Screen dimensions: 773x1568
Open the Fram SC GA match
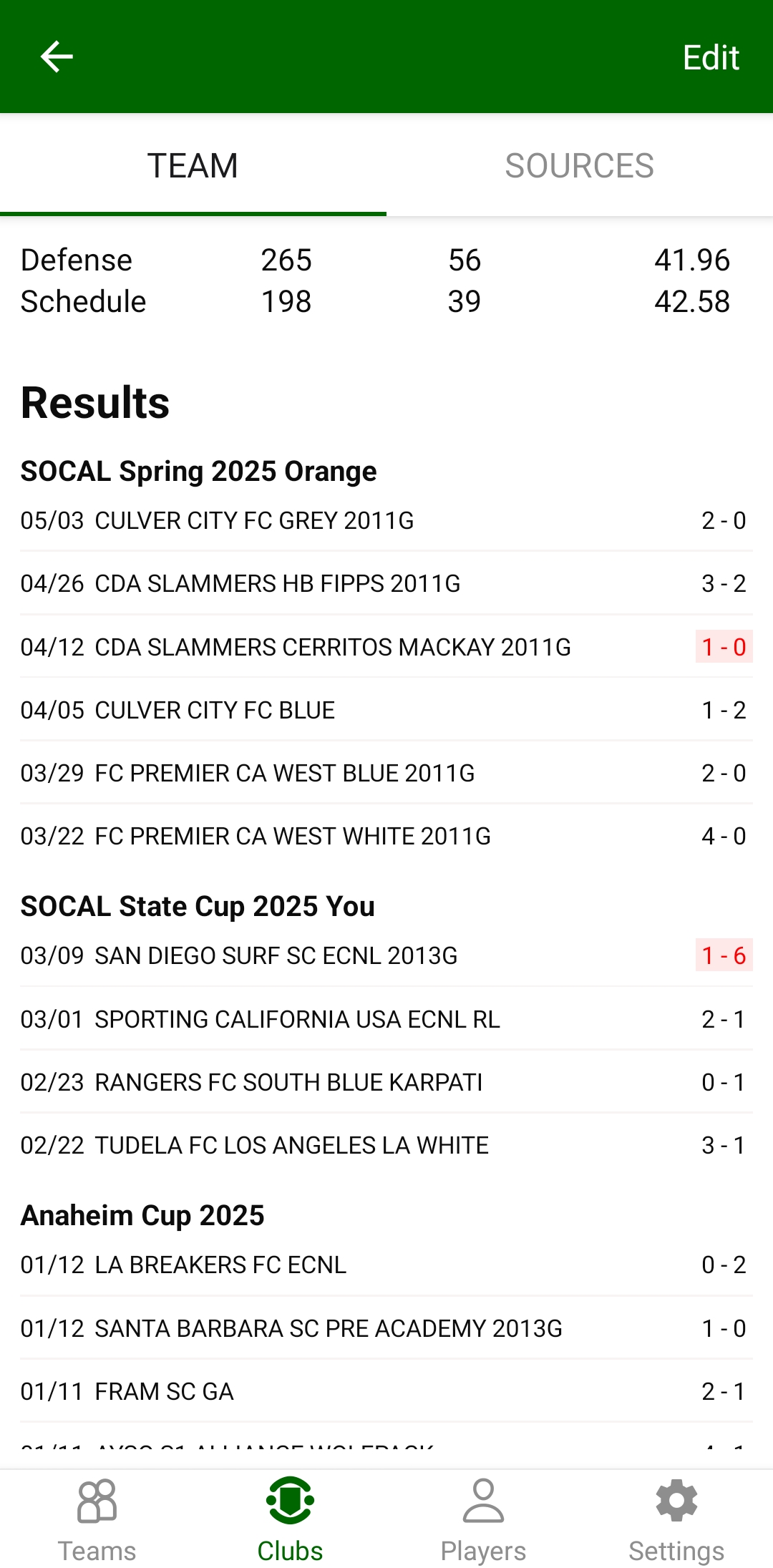164,1391
